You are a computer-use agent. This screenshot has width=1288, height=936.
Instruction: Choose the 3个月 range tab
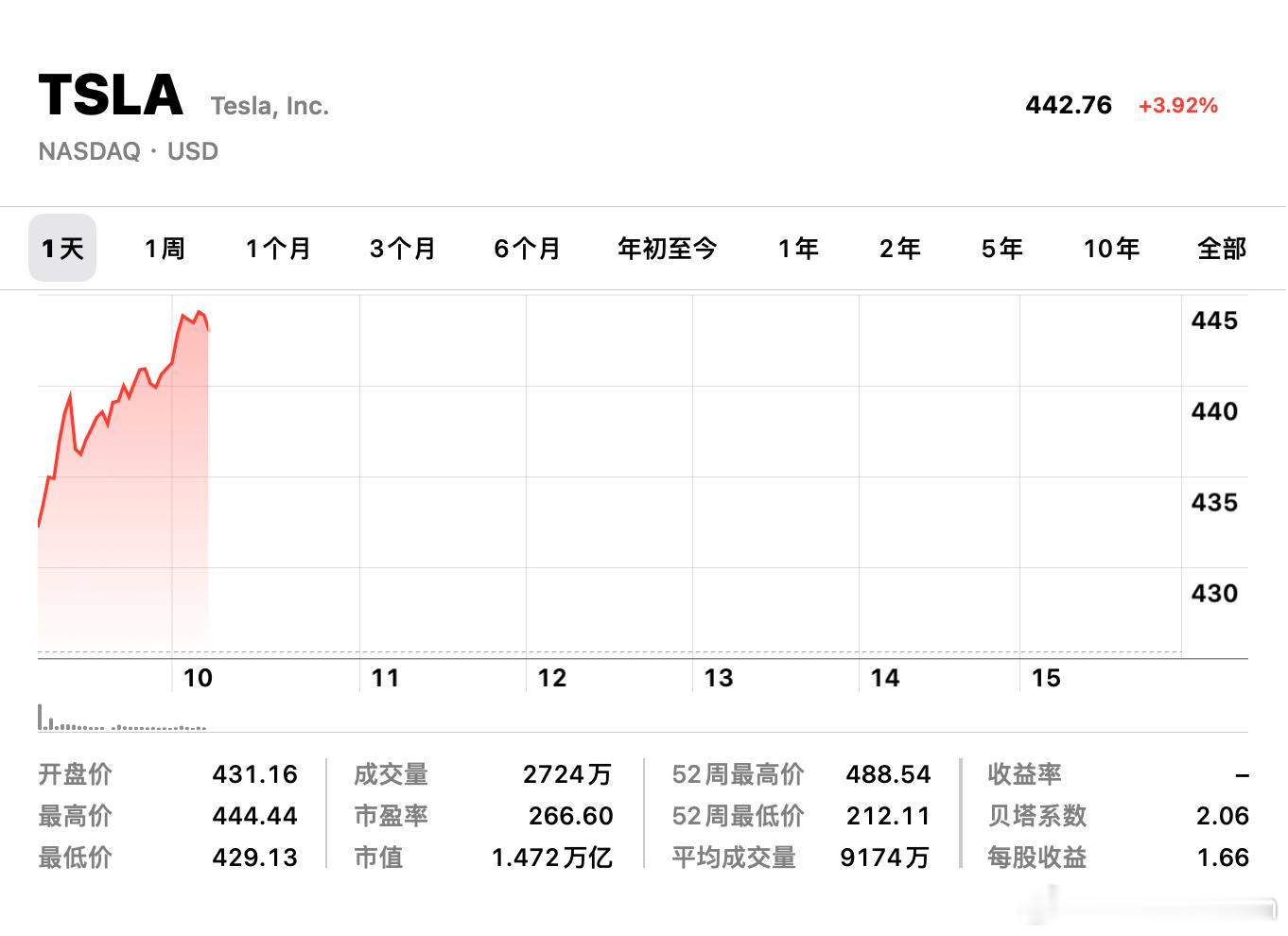click(x=403, y=249)
